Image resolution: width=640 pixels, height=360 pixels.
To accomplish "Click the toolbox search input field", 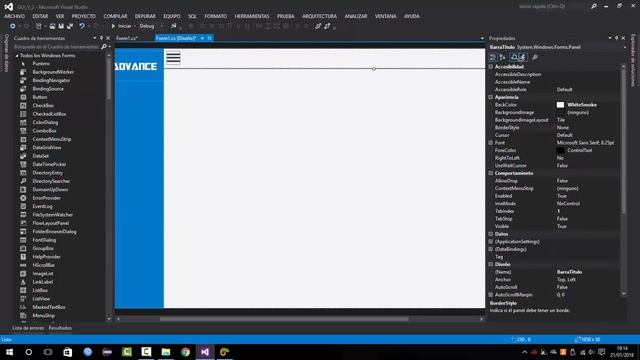I will 56,47.
